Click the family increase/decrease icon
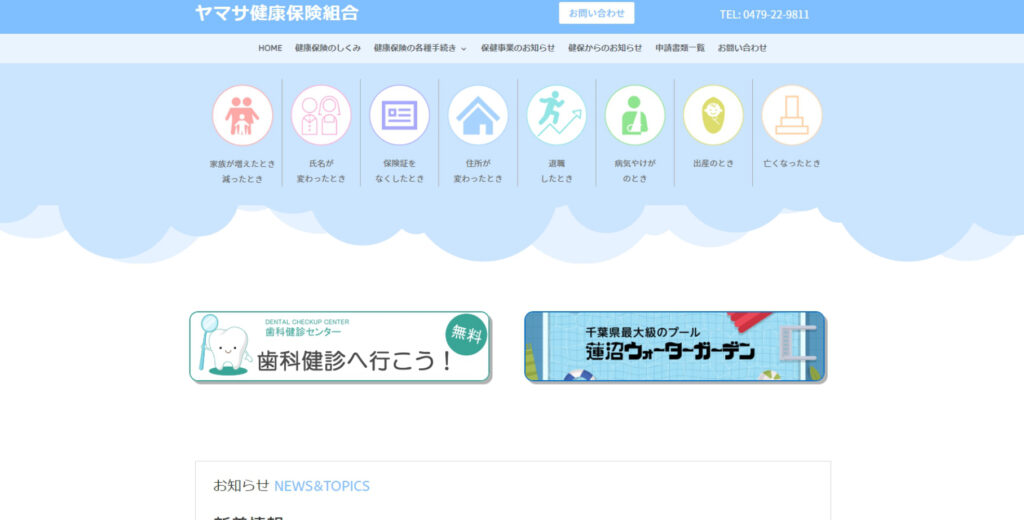 pos(242,116)
